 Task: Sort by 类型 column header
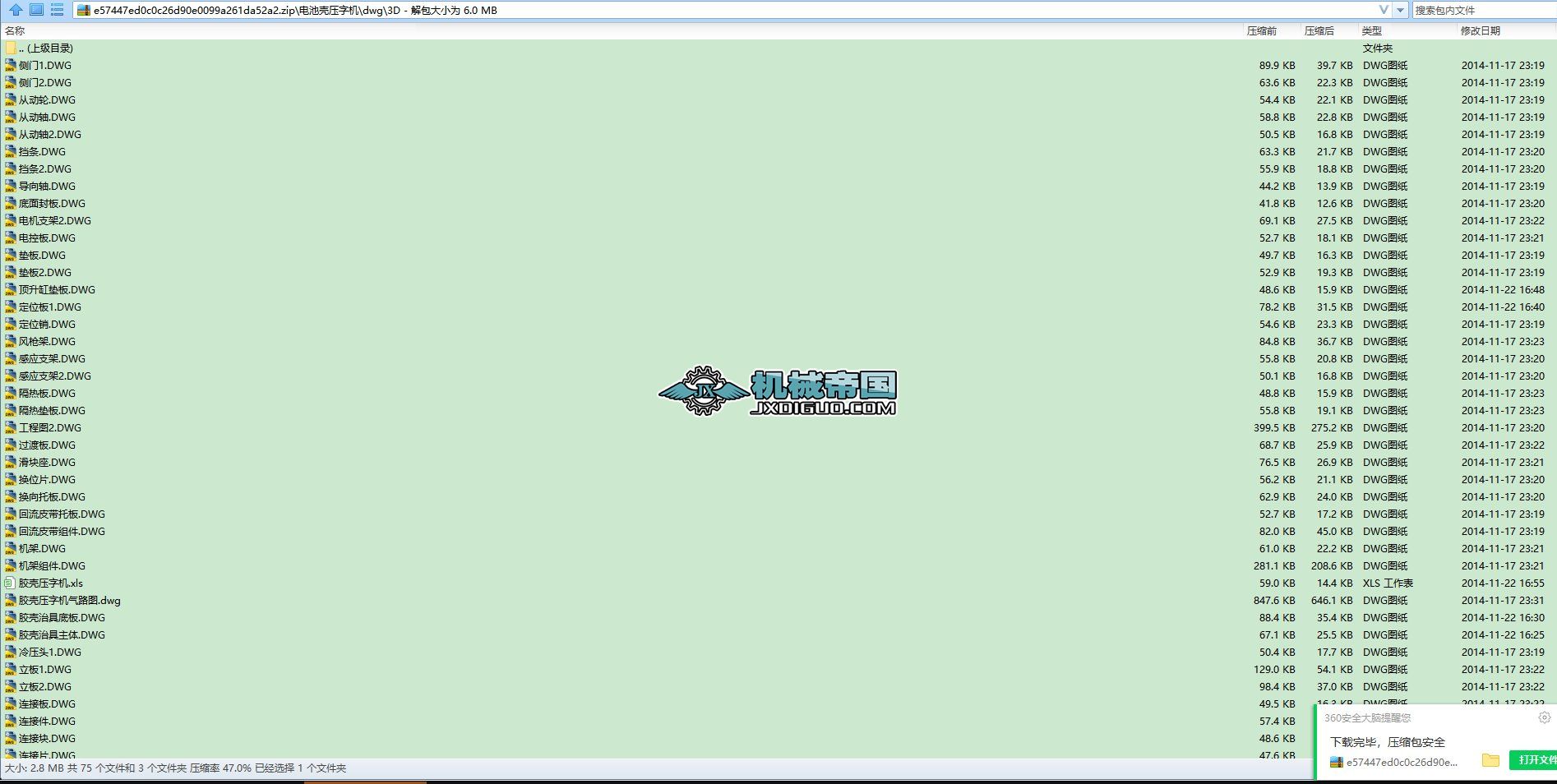point(1371,30)
